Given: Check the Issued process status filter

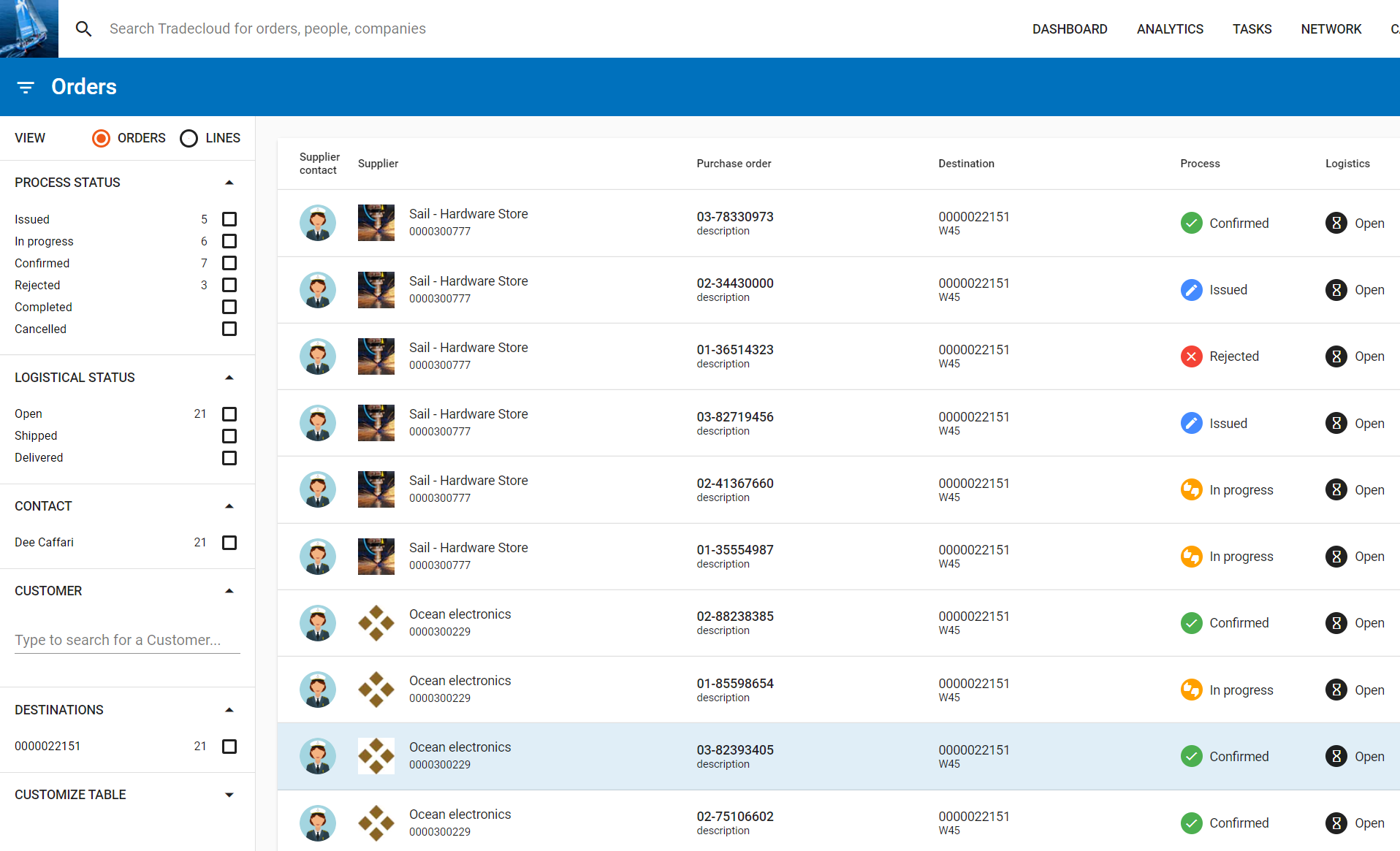Looking at the screenshot, I should coord(229,219).
